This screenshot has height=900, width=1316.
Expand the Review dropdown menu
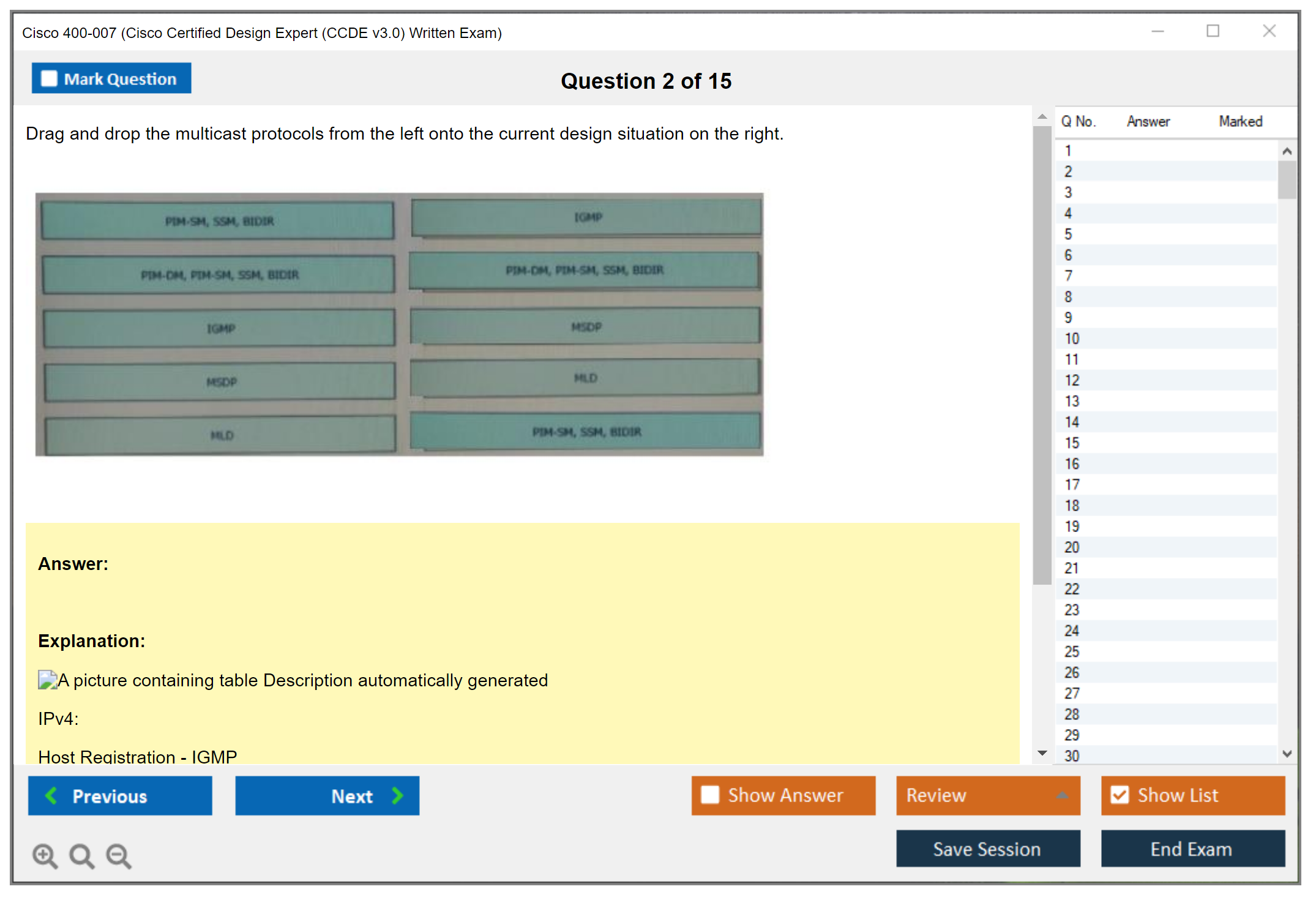[1062, 795]
